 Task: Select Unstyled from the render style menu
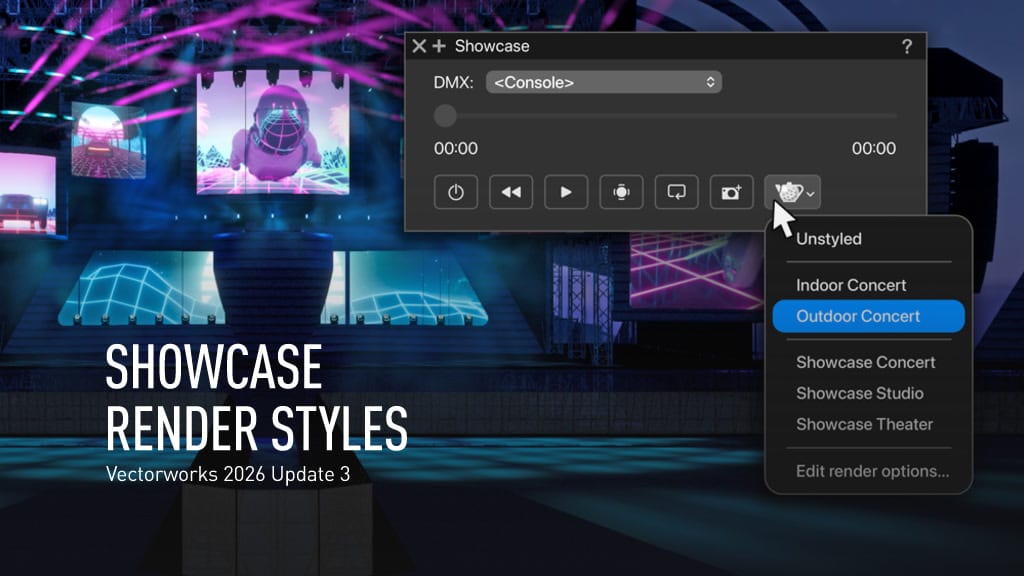pos(828,239)
